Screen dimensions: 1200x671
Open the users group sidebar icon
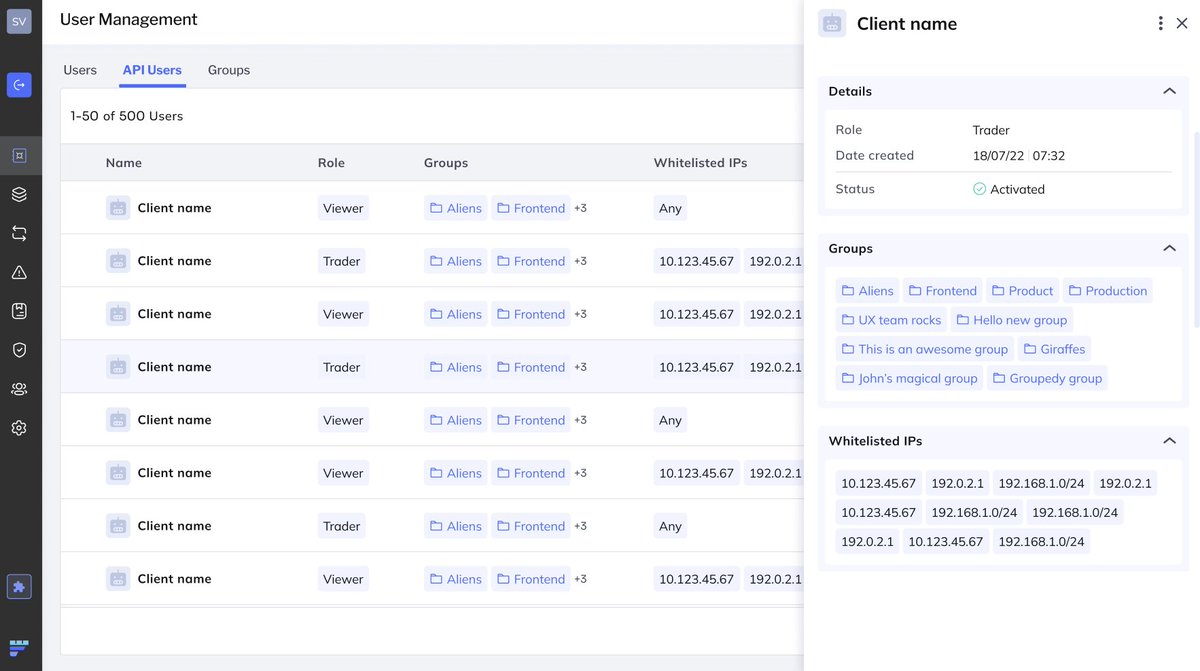[x=19, y=389]
